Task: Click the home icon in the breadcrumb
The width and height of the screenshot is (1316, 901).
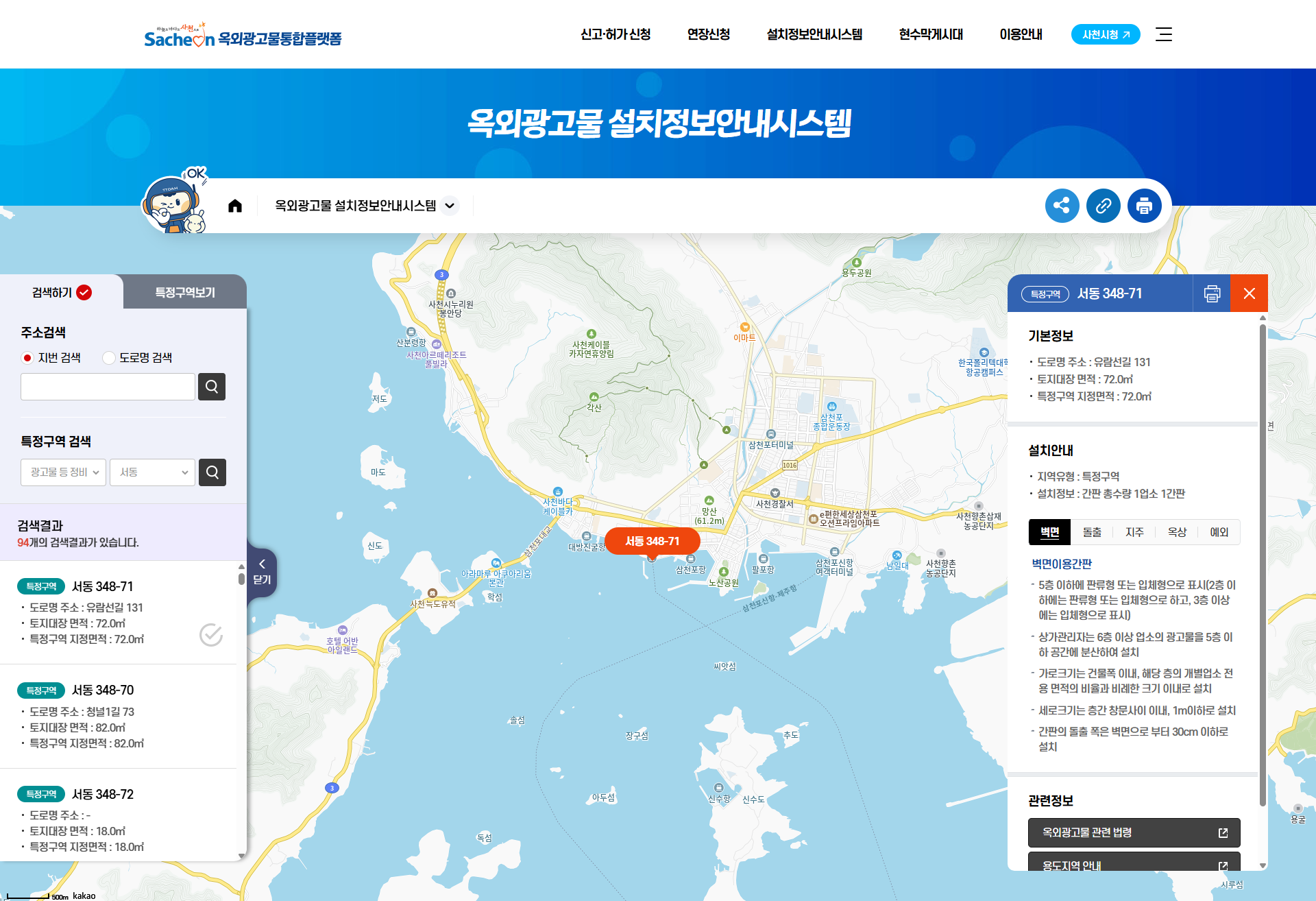Action: (235, 205)
